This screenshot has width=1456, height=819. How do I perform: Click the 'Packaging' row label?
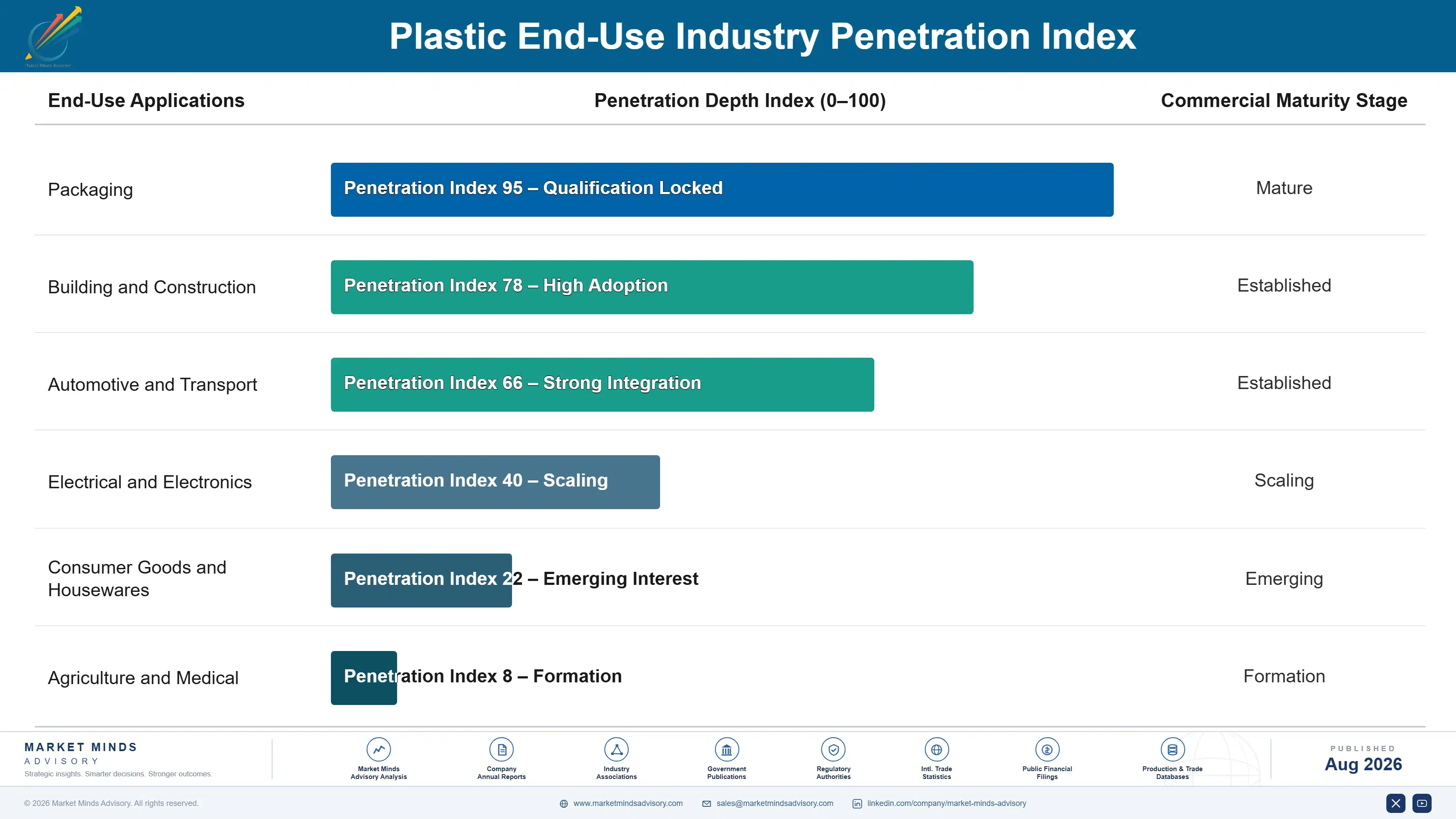(x=91, y=190)
